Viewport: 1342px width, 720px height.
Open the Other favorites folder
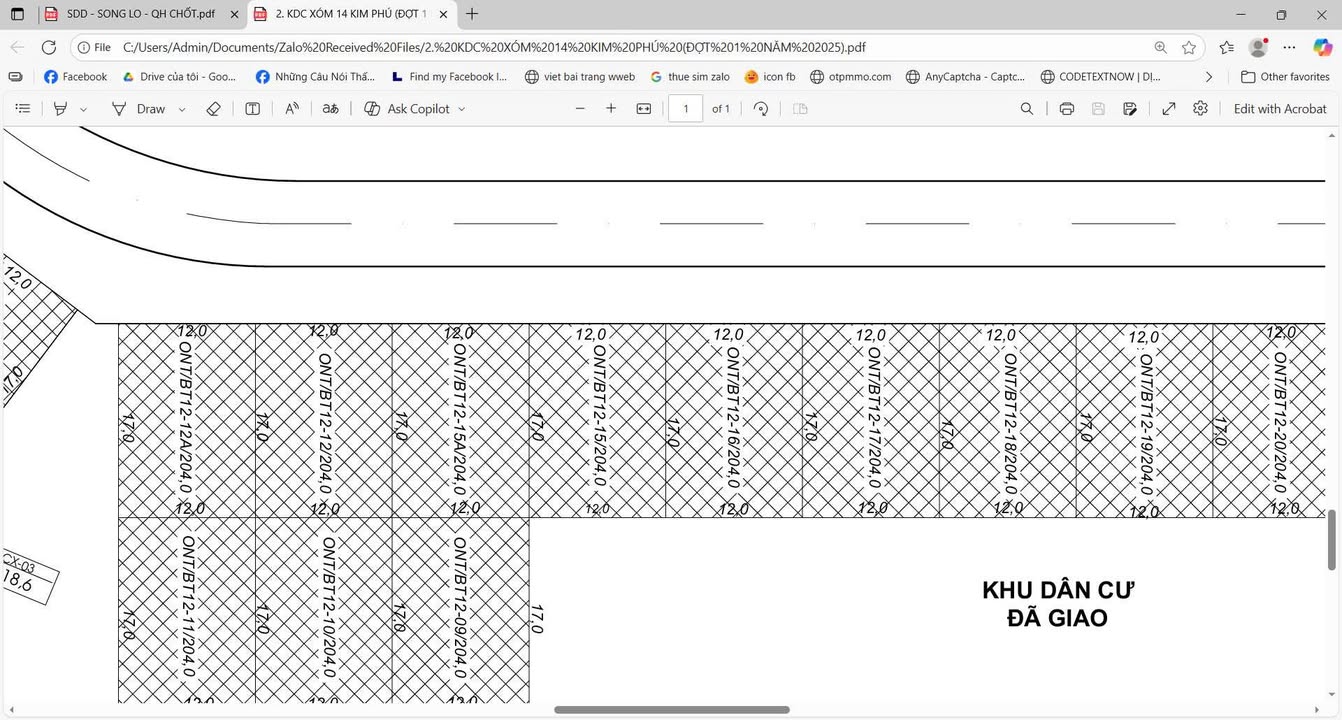point(1285,77)
